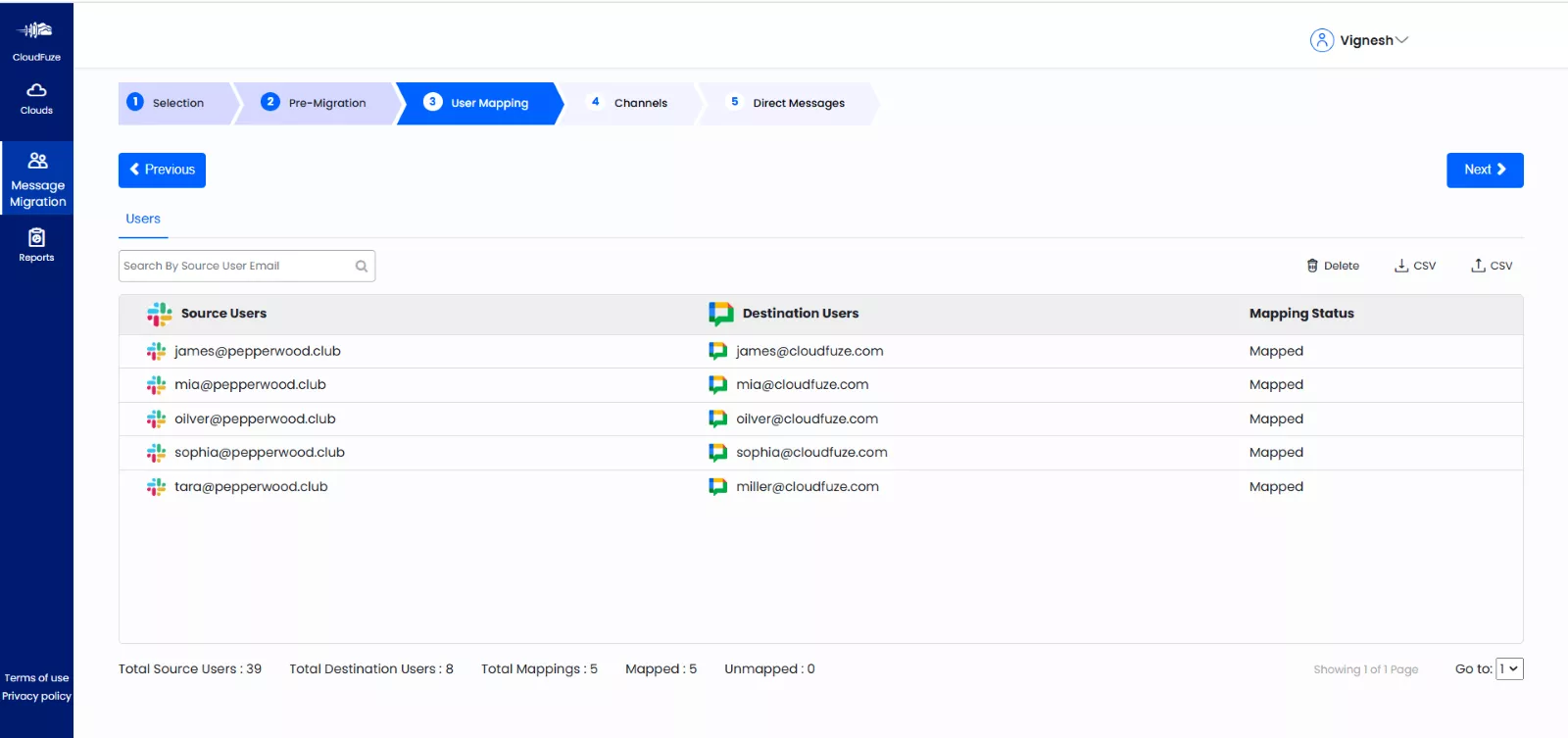
Task: Click destination user mia@cloudfuze.com
Action: tap(803, 385)
